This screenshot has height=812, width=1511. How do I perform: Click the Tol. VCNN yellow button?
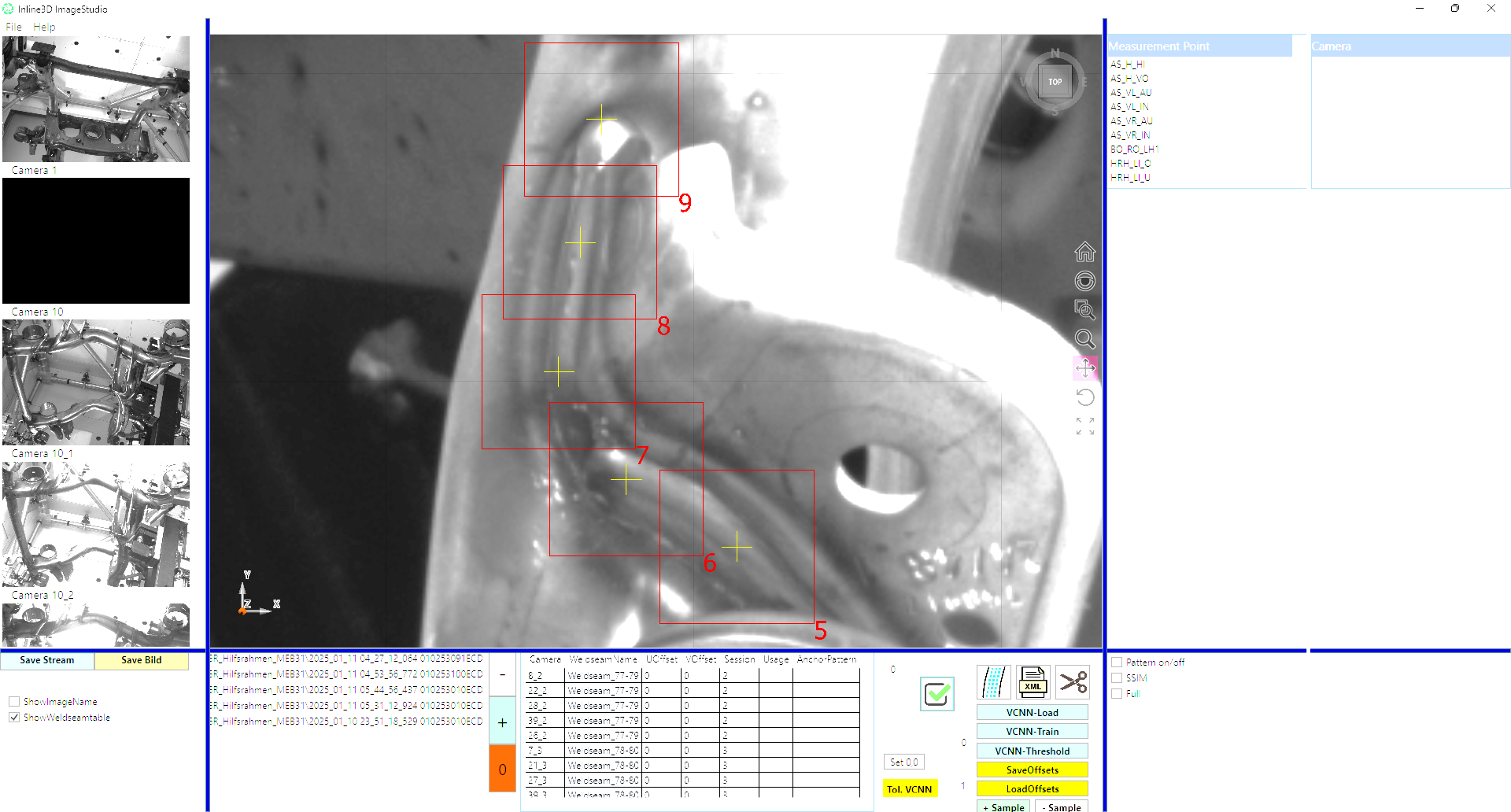pos(910,789)
